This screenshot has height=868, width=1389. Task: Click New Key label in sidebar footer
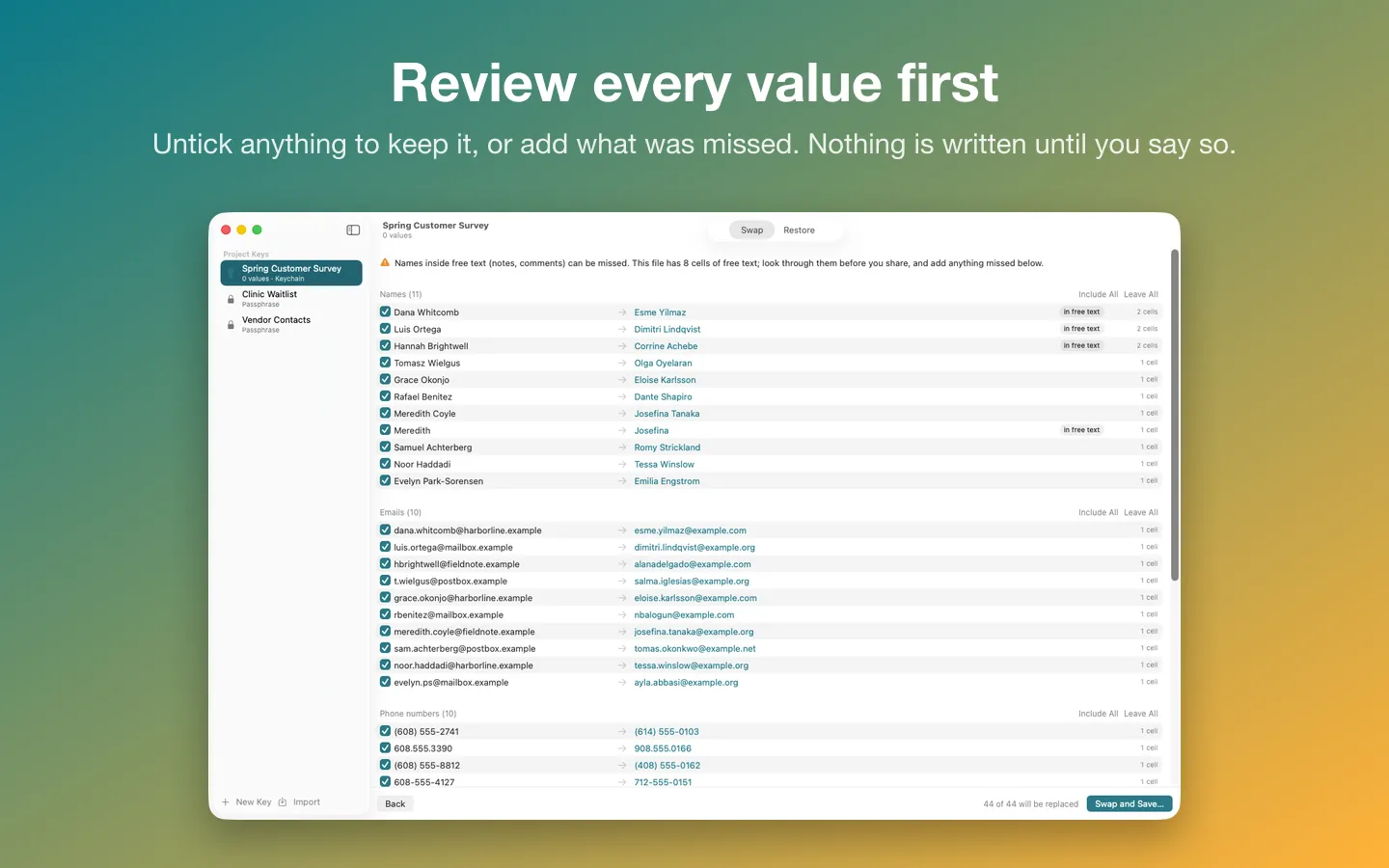pos(254,802)
